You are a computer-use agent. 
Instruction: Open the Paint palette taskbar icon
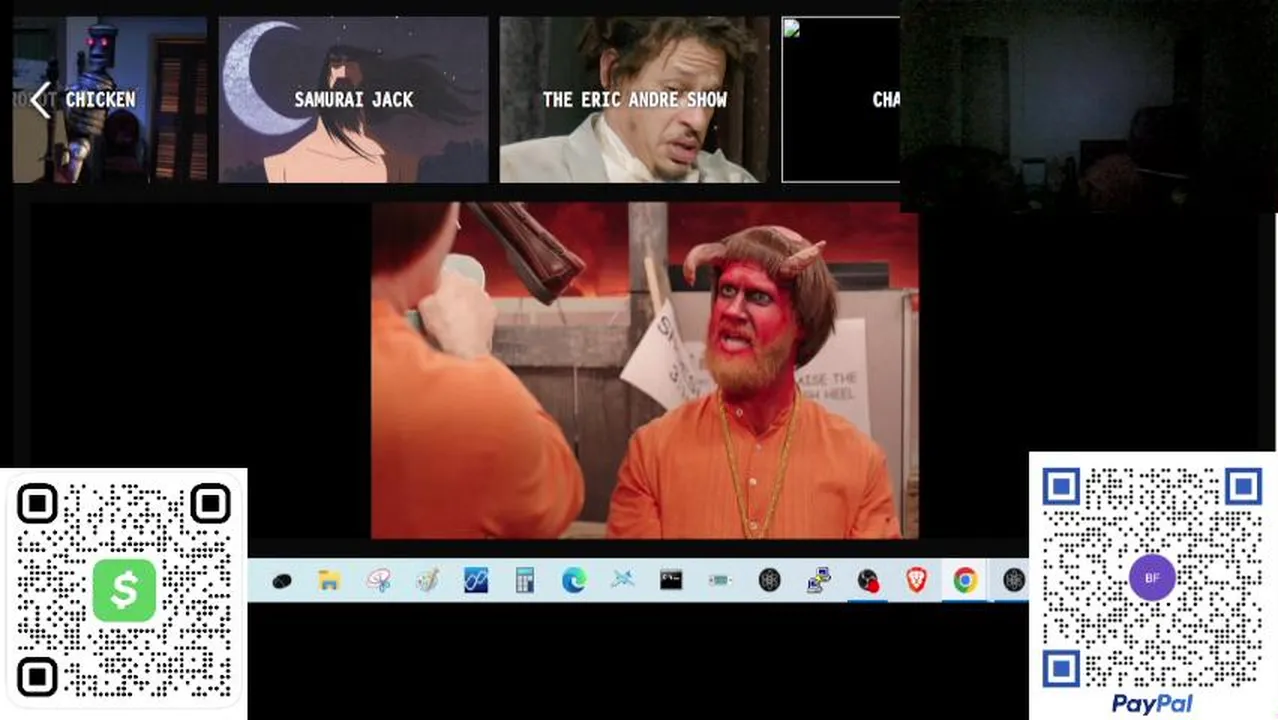pos(427,580)
